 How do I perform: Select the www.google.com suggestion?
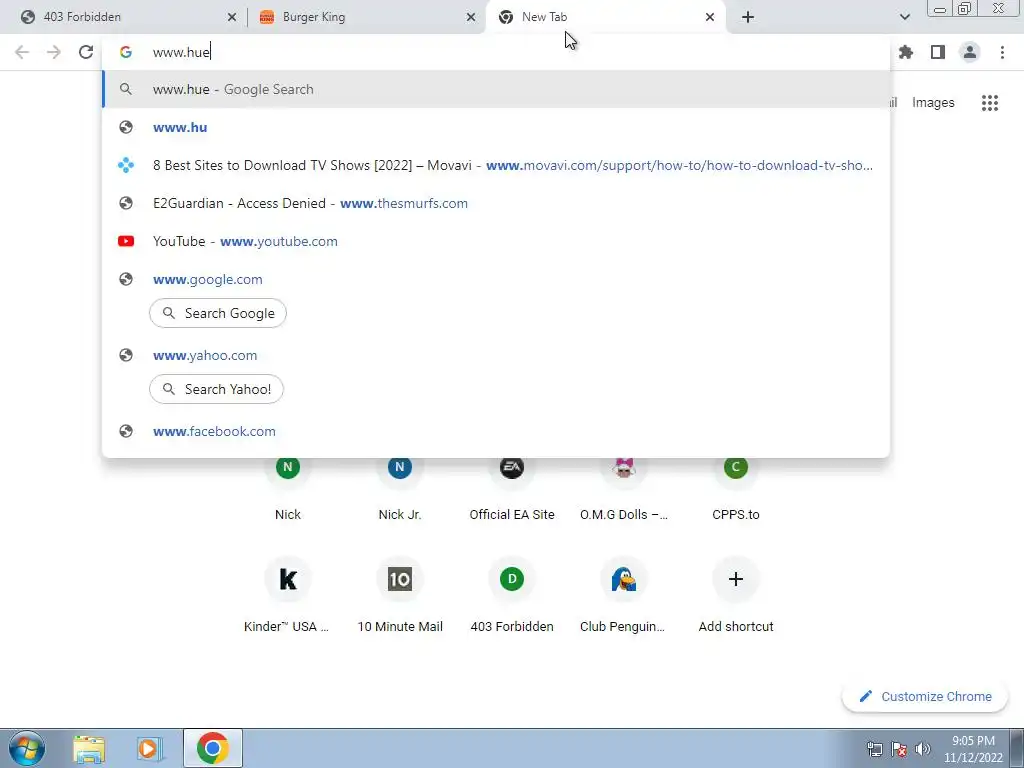click(x=496, y=280)
